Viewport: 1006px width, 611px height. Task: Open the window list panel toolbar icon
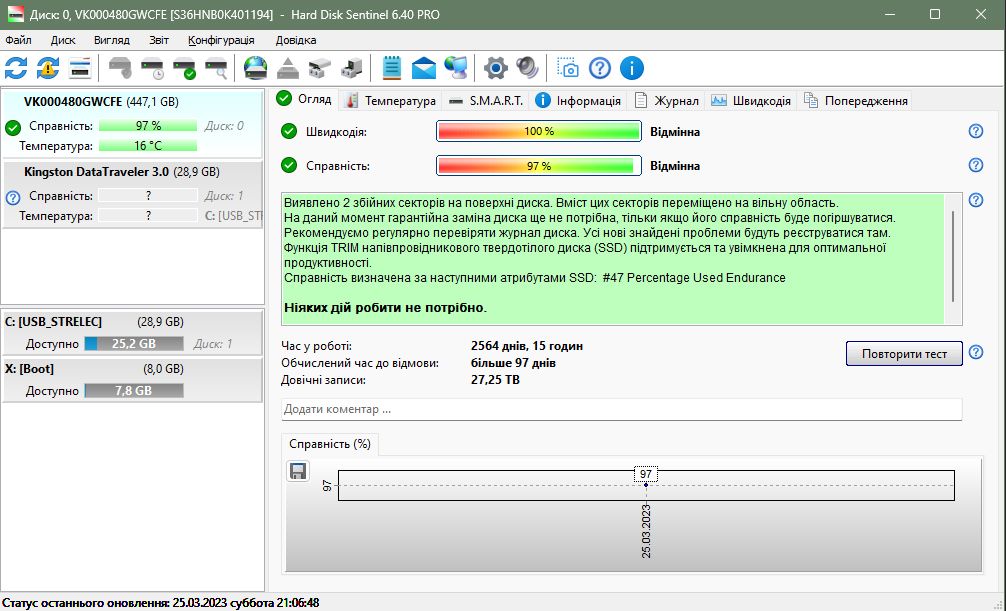point(80,68)
